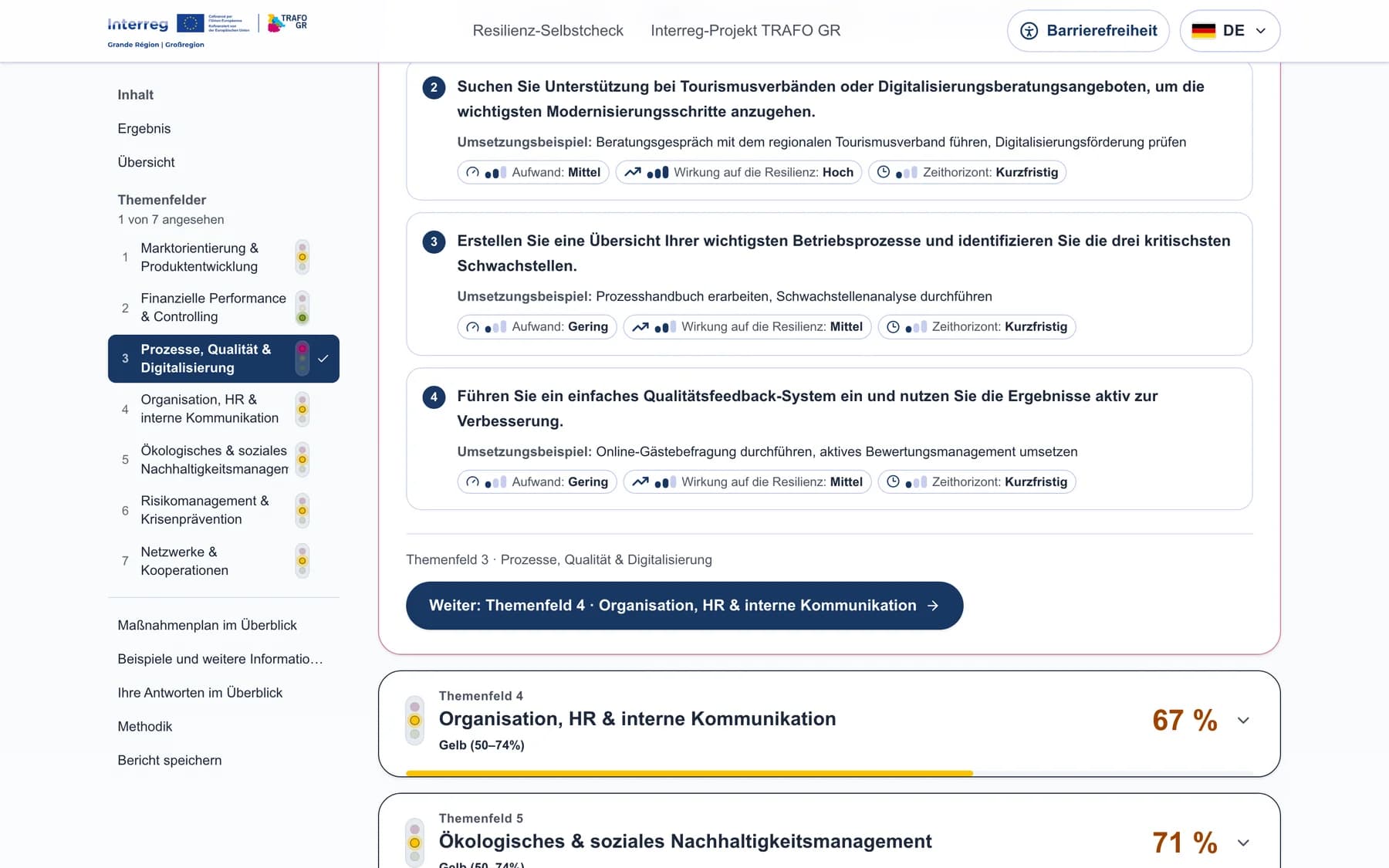Click the accessibility person icon
This screenshot has height=868, width=1389.
[1029, 31]
